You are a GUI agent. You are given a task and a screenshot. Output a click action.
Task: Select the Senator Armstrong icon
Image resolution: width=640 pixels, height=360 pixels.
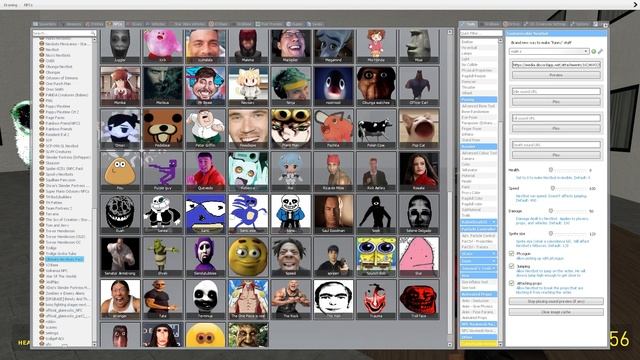(120, 257)
